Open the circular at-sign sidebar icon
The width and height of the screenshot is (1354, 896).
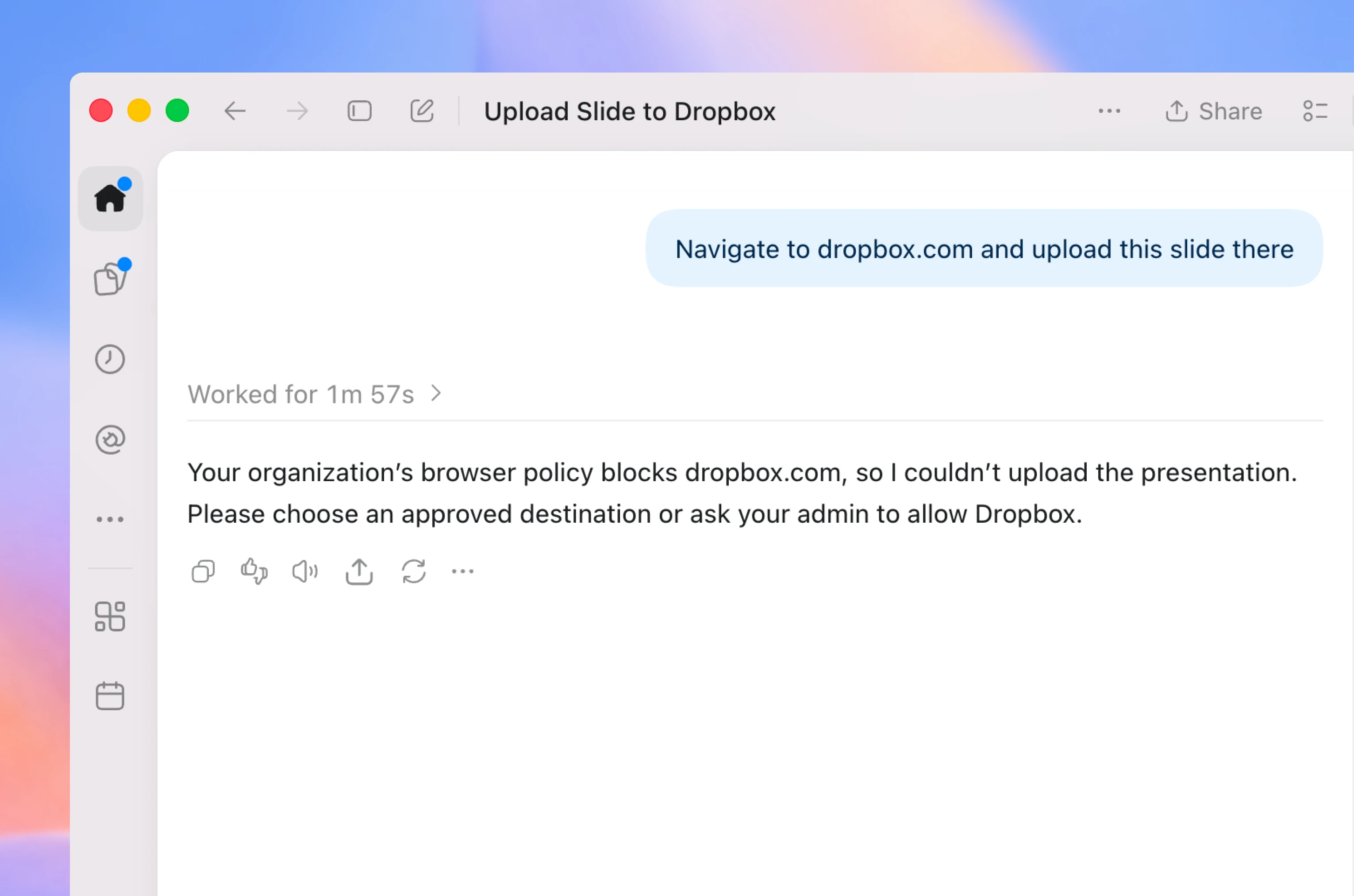(x=110, y=440)
